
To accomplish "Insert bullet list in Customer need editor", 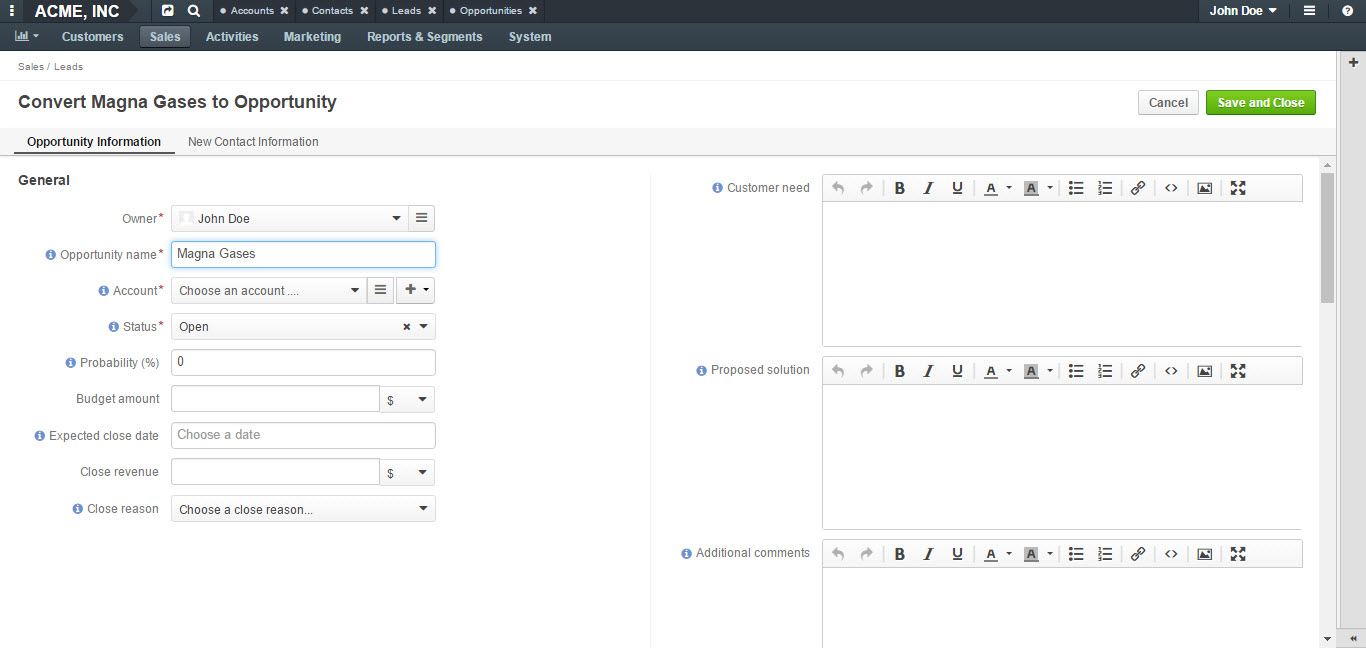I will click(1076, 188).
